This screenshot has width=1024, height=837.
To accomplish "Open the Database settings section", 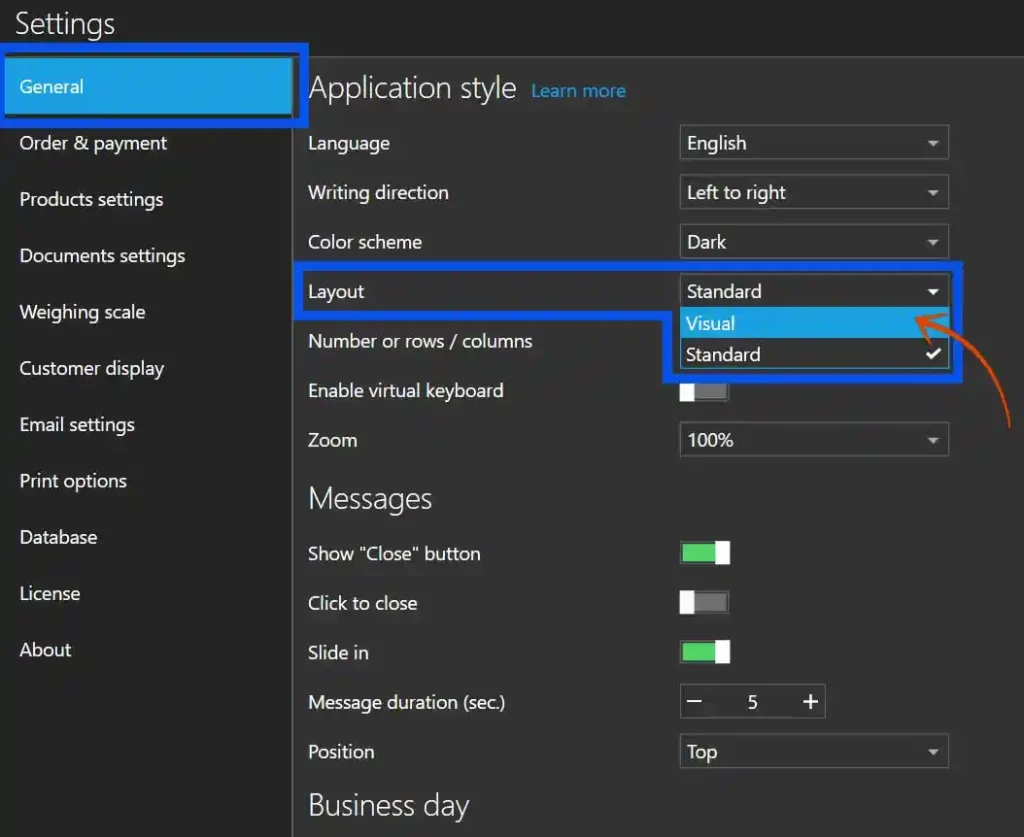I will 57,537.
